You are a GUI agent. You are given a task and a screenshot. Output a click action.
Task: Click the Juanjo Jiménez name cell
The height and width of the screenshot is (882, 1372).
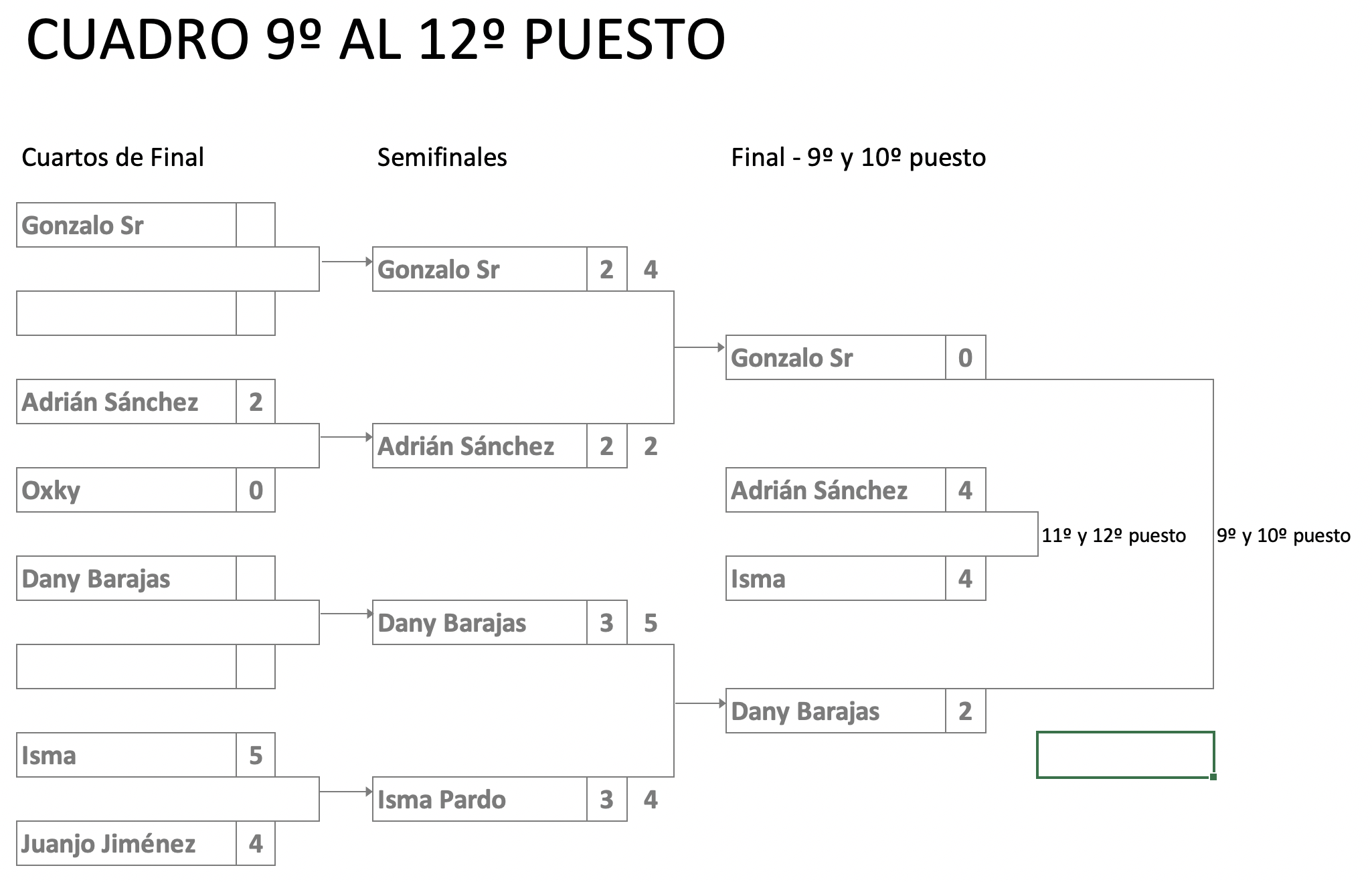tap(126, 843)
